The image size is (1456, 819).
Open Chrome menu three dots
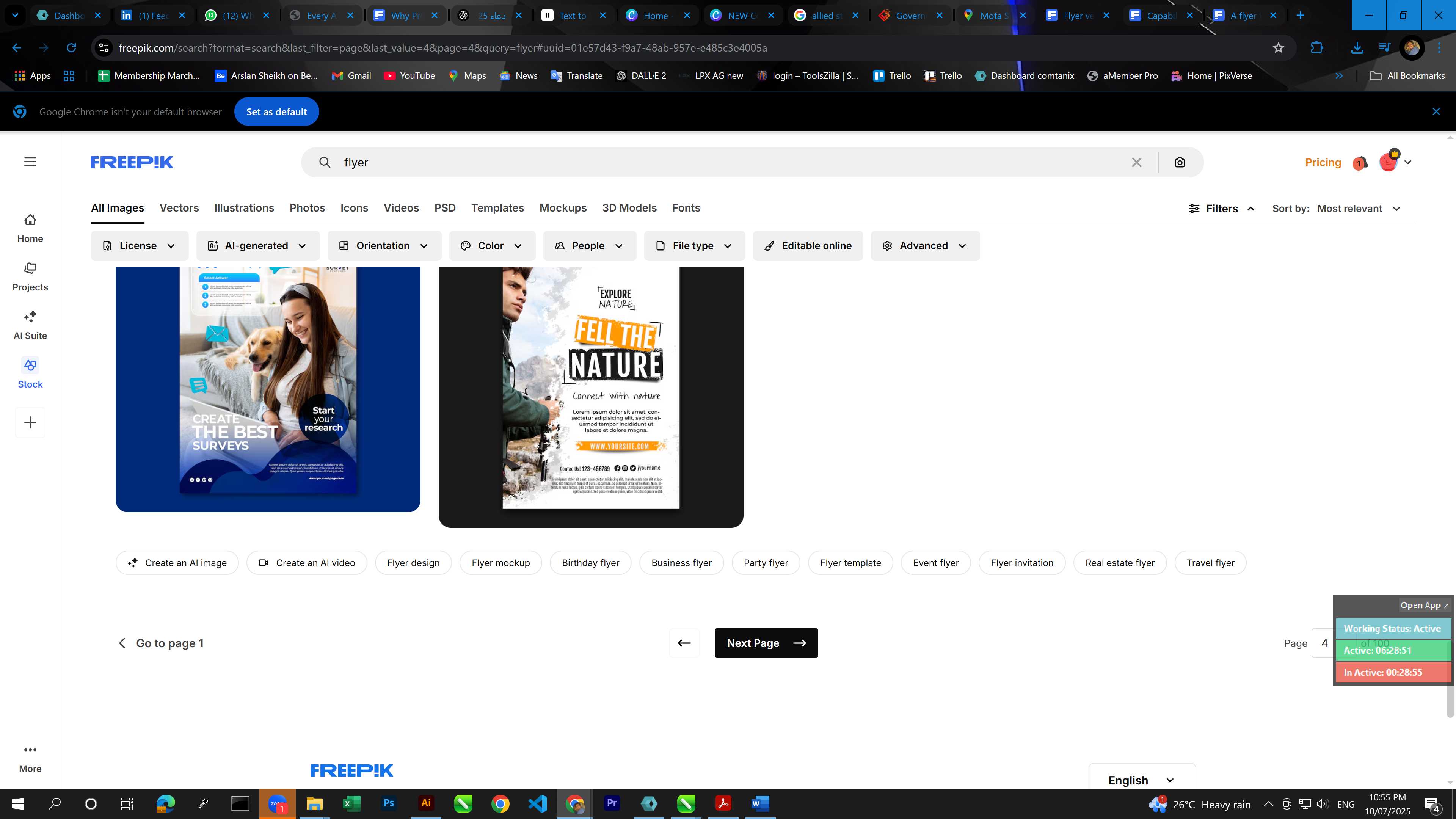coord(1440,48)
